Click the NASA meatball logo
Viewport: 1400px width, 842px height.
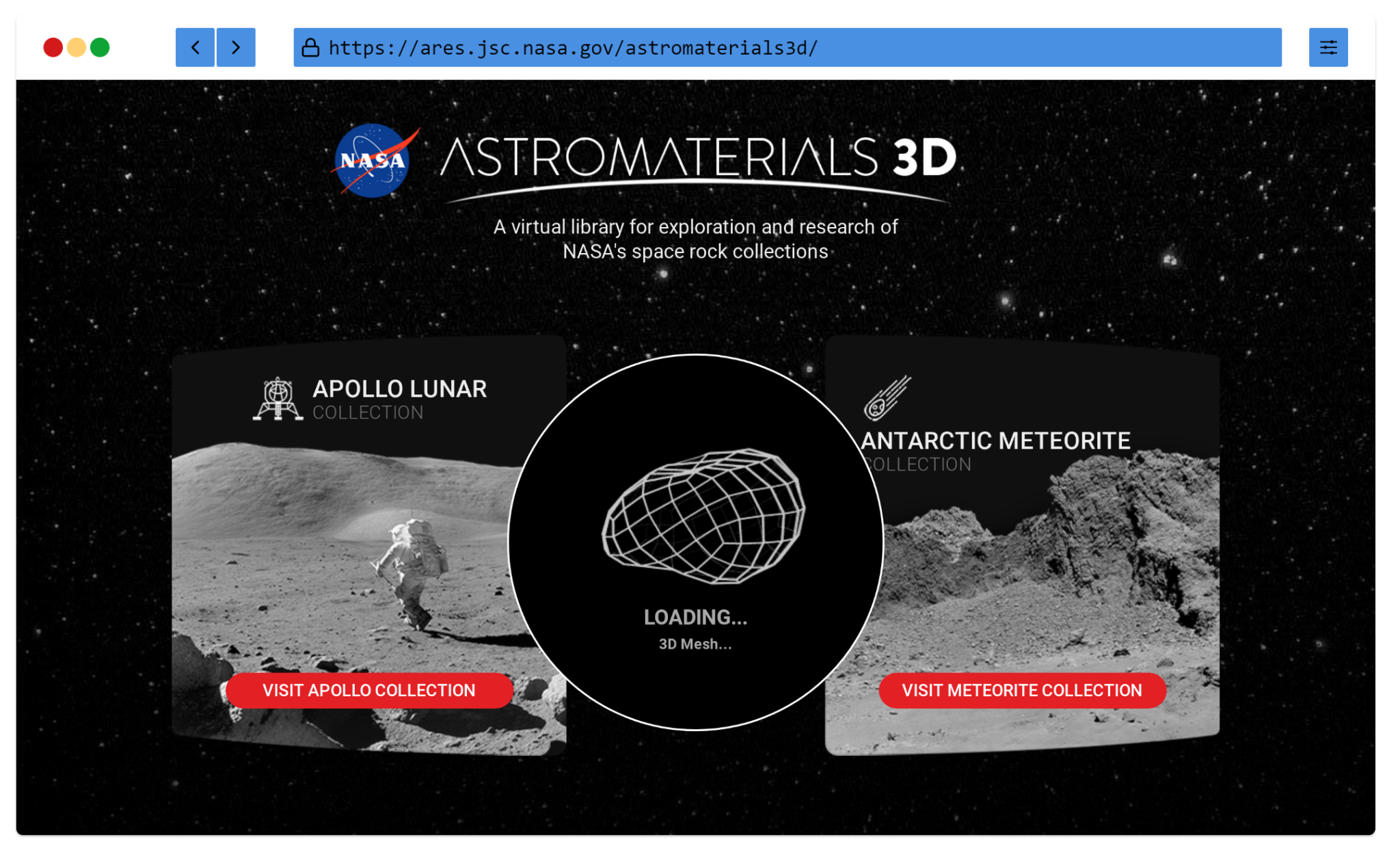point(373,161)
